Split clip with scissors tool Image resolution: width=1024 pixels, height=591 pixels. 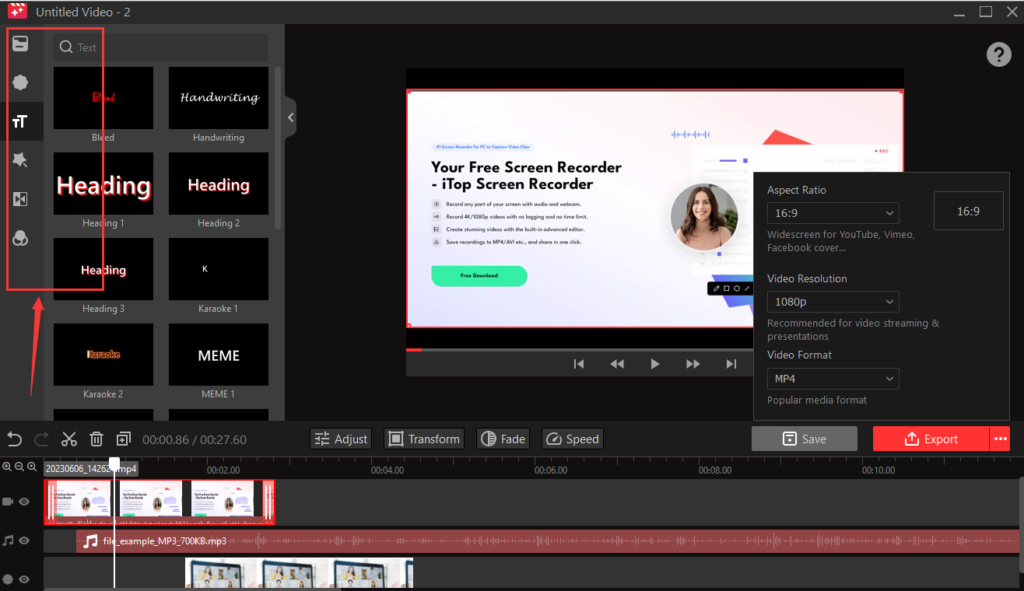(x=69, y=439)
